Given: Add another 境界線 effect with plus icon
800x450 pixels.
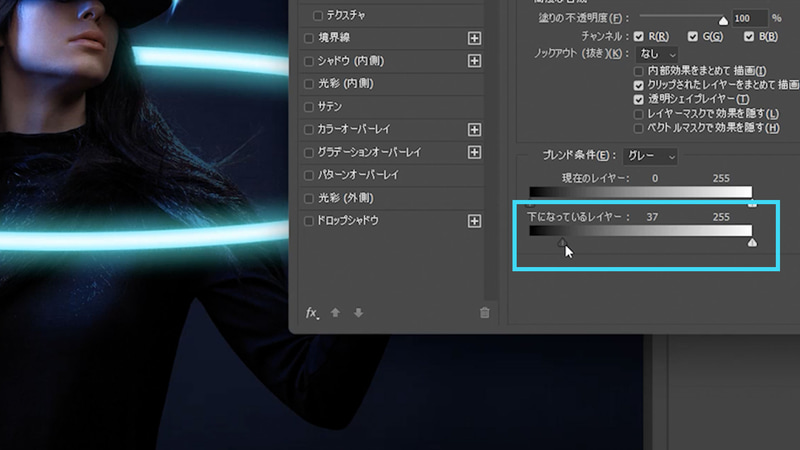Looking at the screenshot, I should (474, 38).
